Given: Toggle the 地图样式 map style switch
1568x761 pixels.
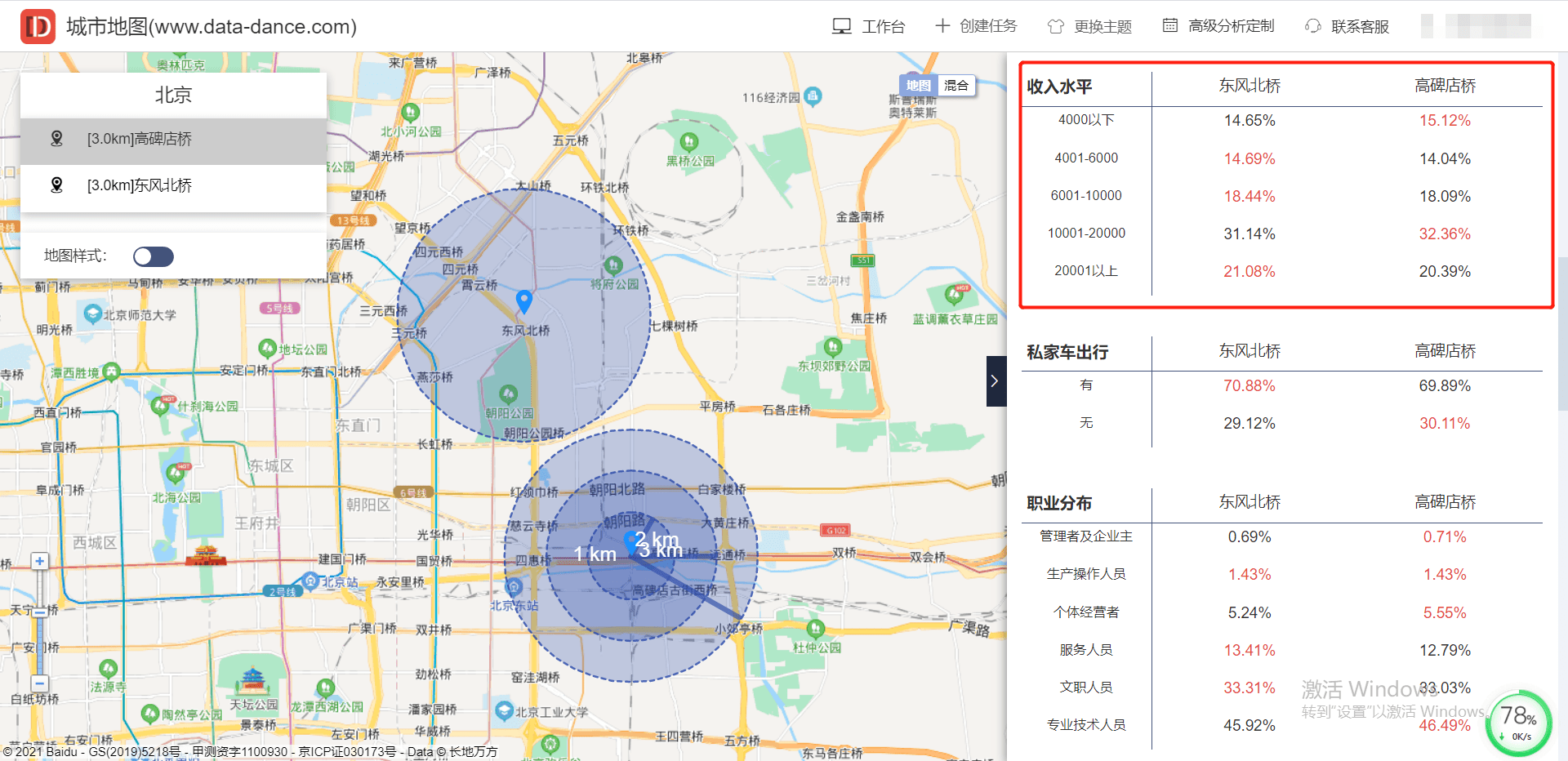Looking at the screenshot, I should click(154, 256).
